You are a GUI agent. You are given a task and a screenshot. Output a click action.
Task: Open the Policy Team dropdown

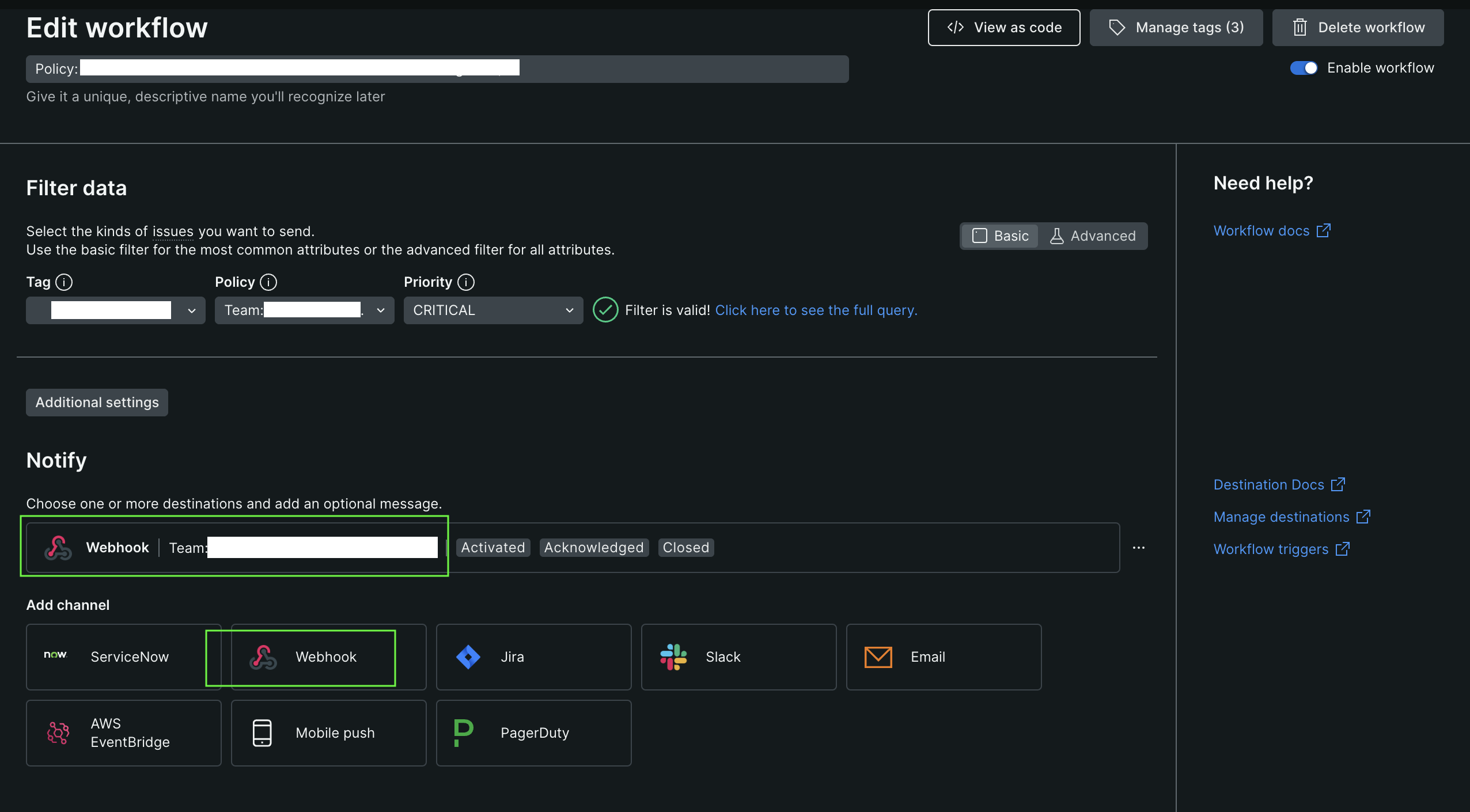click(x=305, y=310)
